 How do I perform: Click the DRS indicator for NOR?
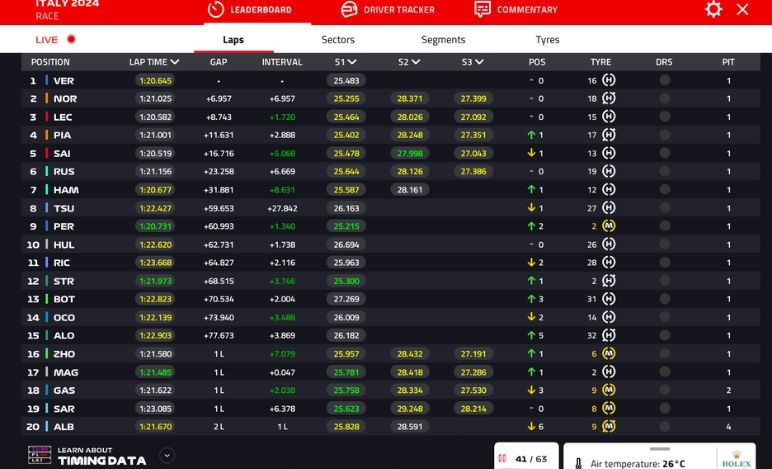(664, 99)
